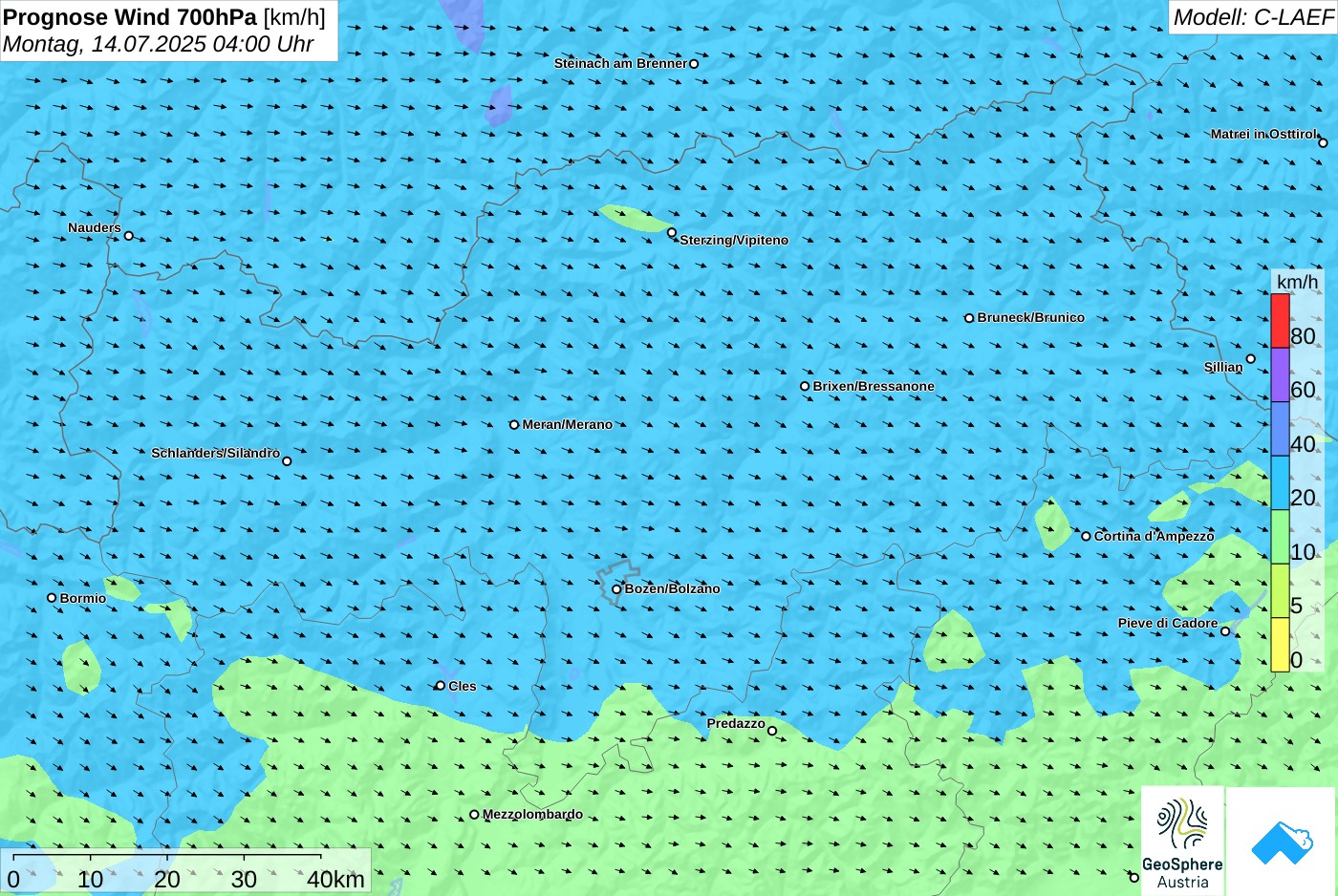The image size is (1338, 896).
Task: Click the 40km scale bar label
Action: tap(336, 880)
